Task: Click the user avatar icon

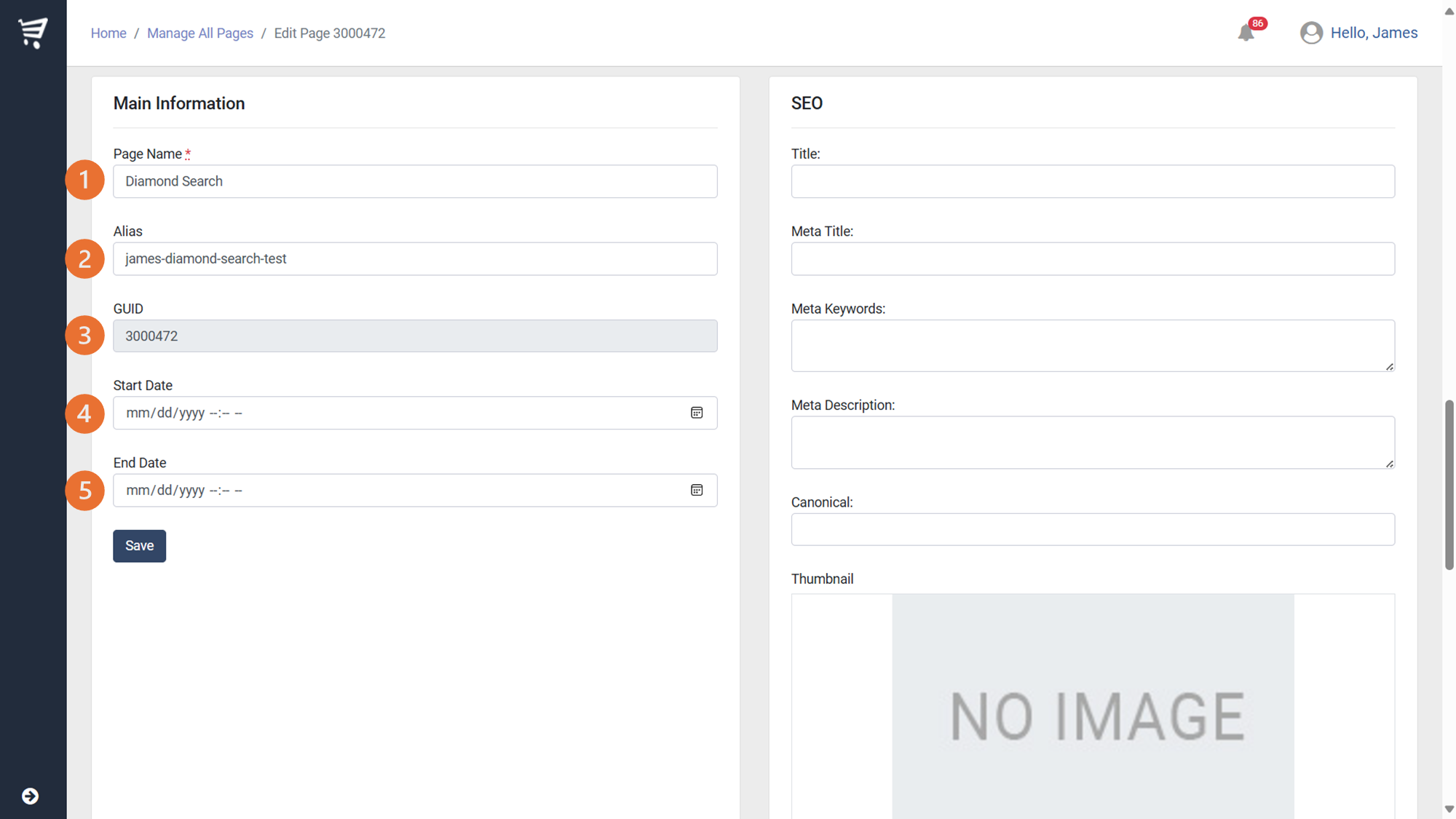Action: [x=1311, y=33]
